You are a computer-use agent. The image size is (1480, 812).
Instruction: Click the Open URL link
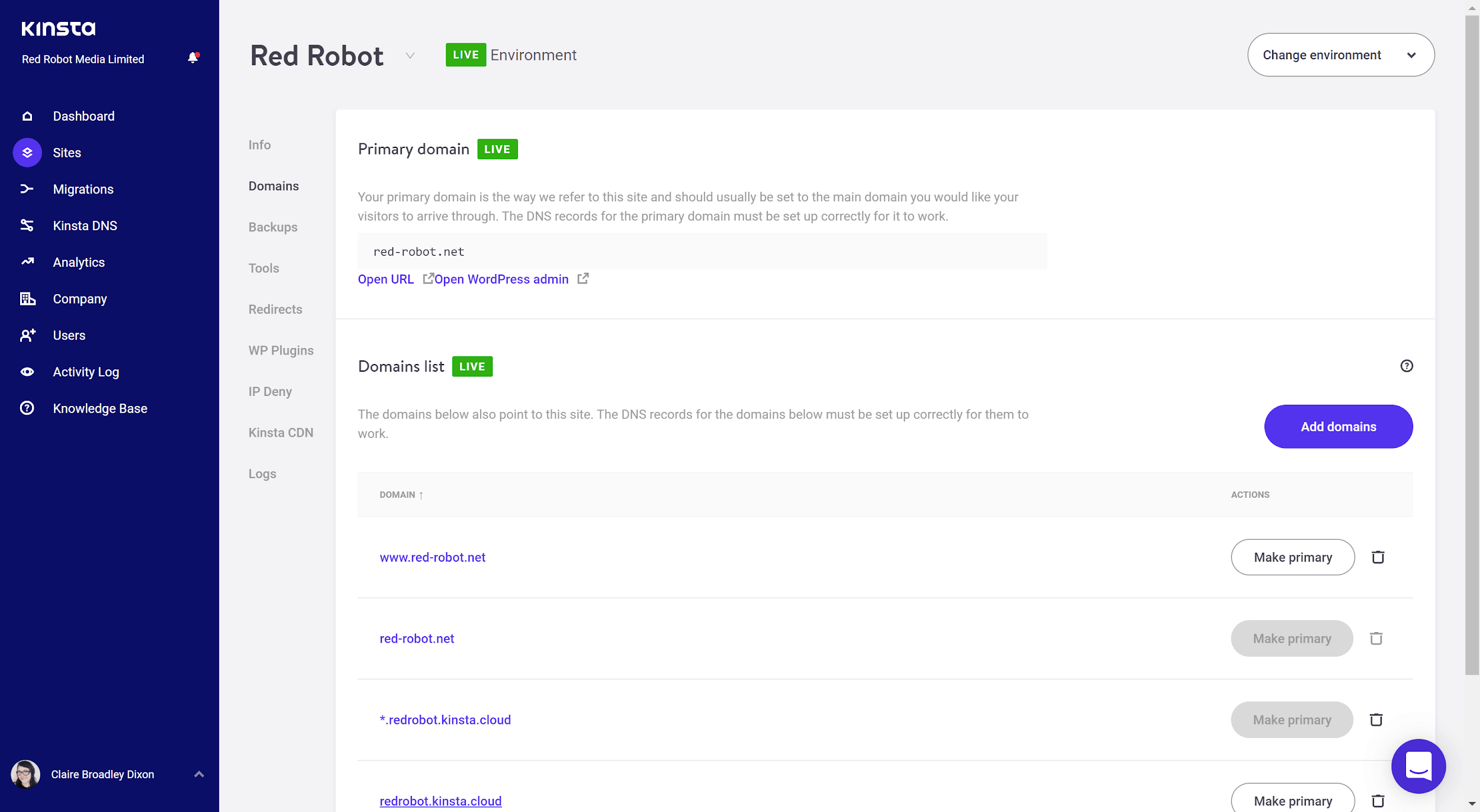click(x=386, y=279)
